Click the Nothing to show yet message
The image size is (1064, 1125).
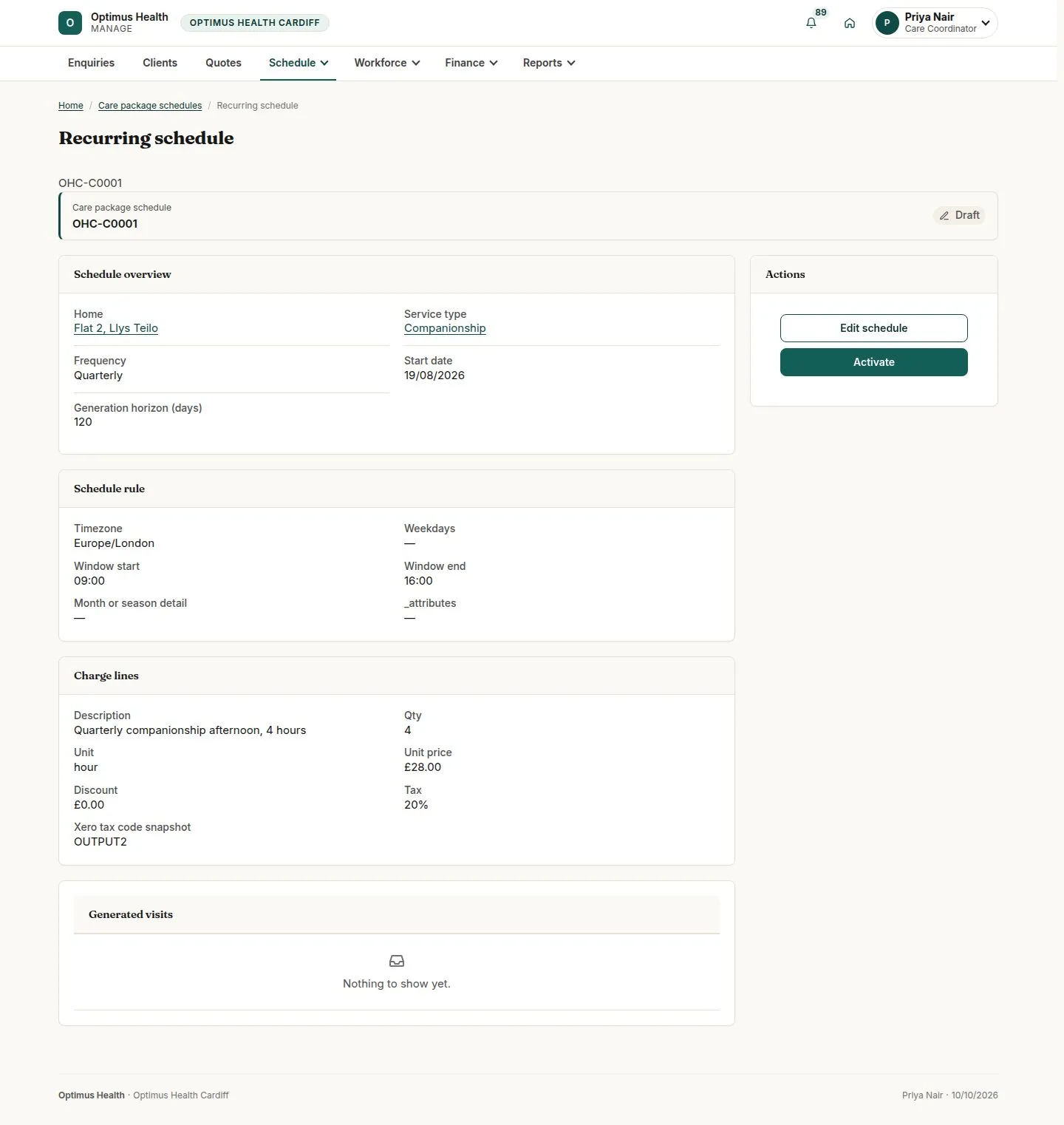pyautogui.click(x=397, y=984)
